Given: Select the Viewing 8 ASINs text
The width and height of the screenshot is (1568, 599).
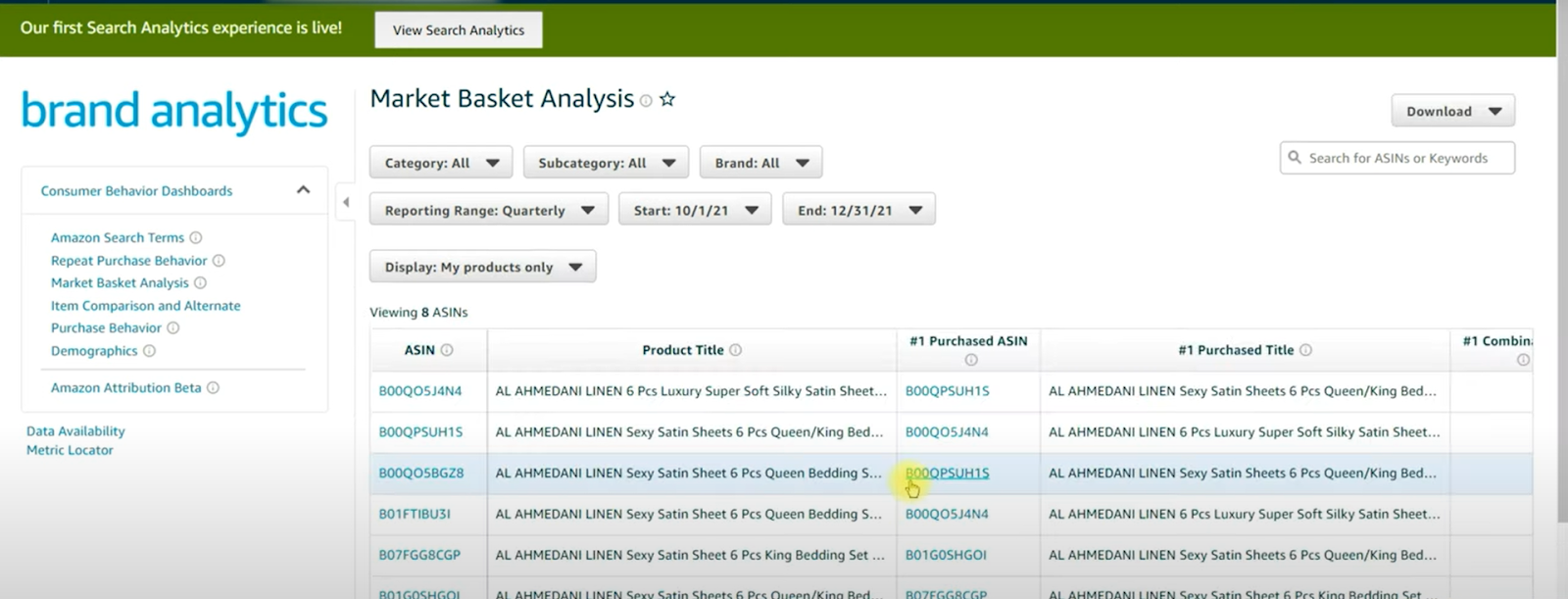Looking at the screenshot, I should (x=418, y=313).
